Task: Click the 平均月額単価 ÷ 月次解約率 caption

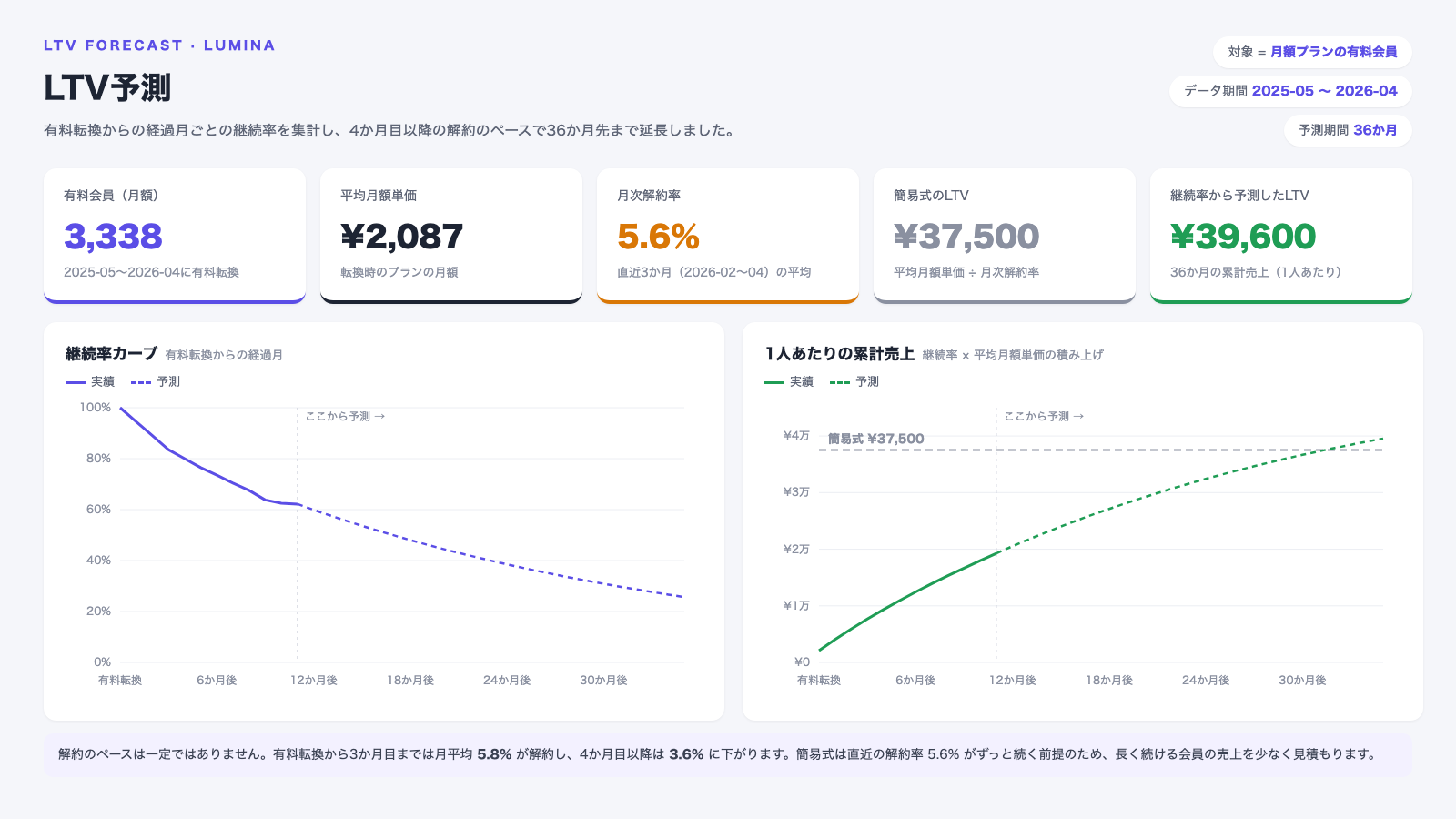Action: tap(966, 272)
